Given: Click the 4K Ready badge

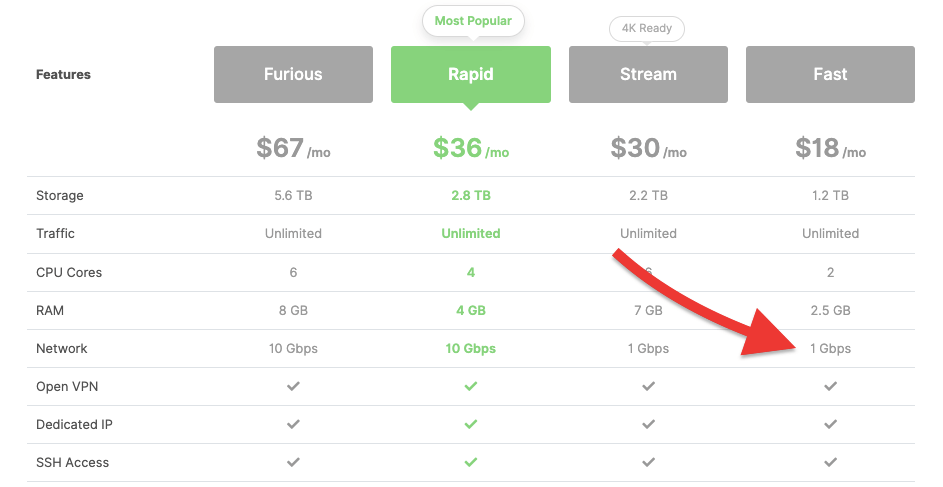Looking at the screenshot, I should coord(647,28).
